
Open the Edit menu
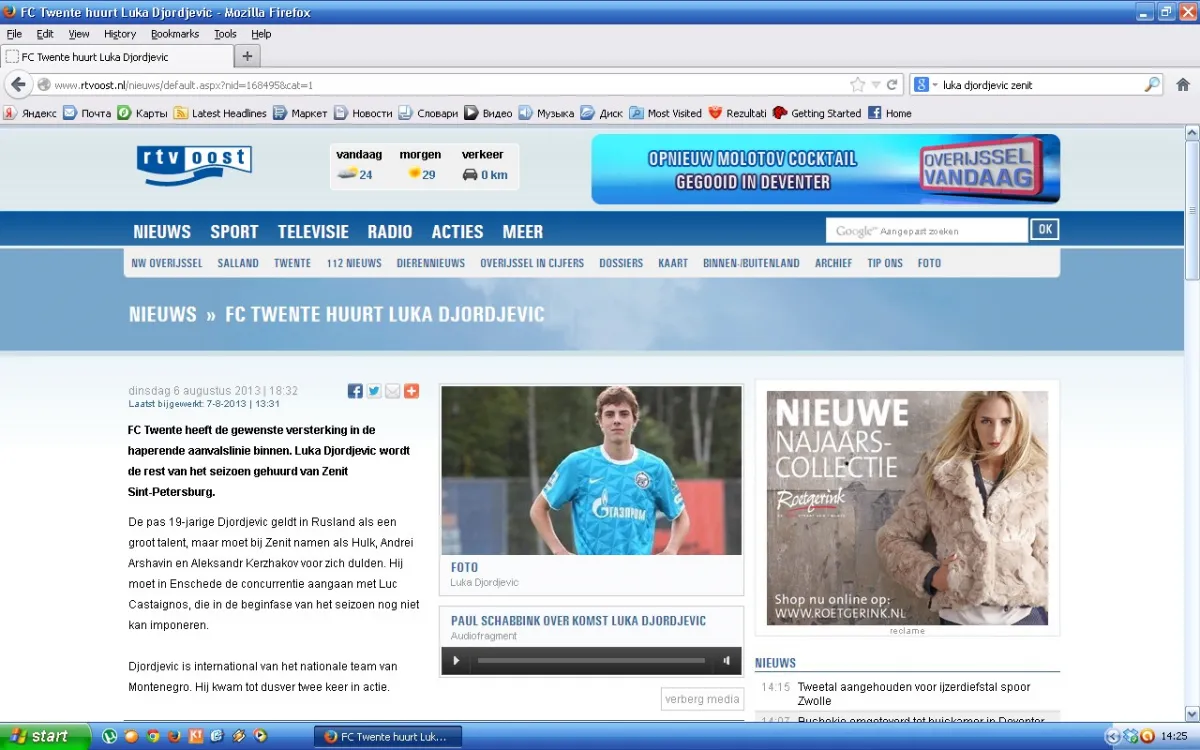point(45,34)
